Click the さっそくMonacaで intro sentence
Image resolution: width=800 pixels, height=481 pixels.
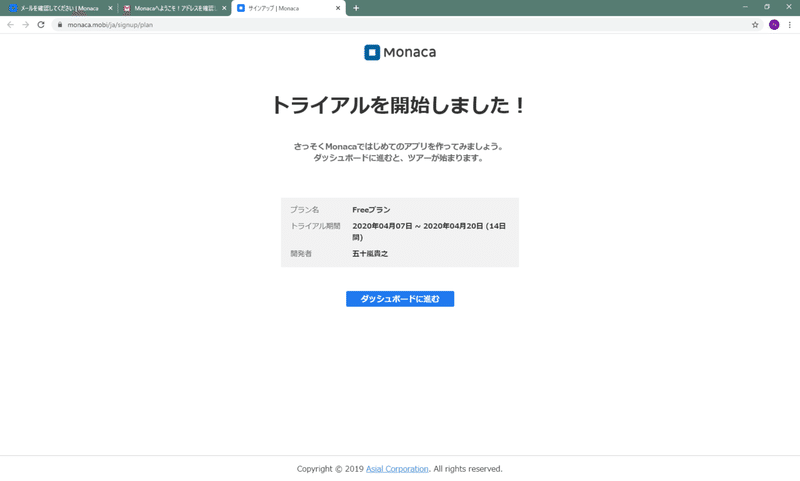[399, 146]
